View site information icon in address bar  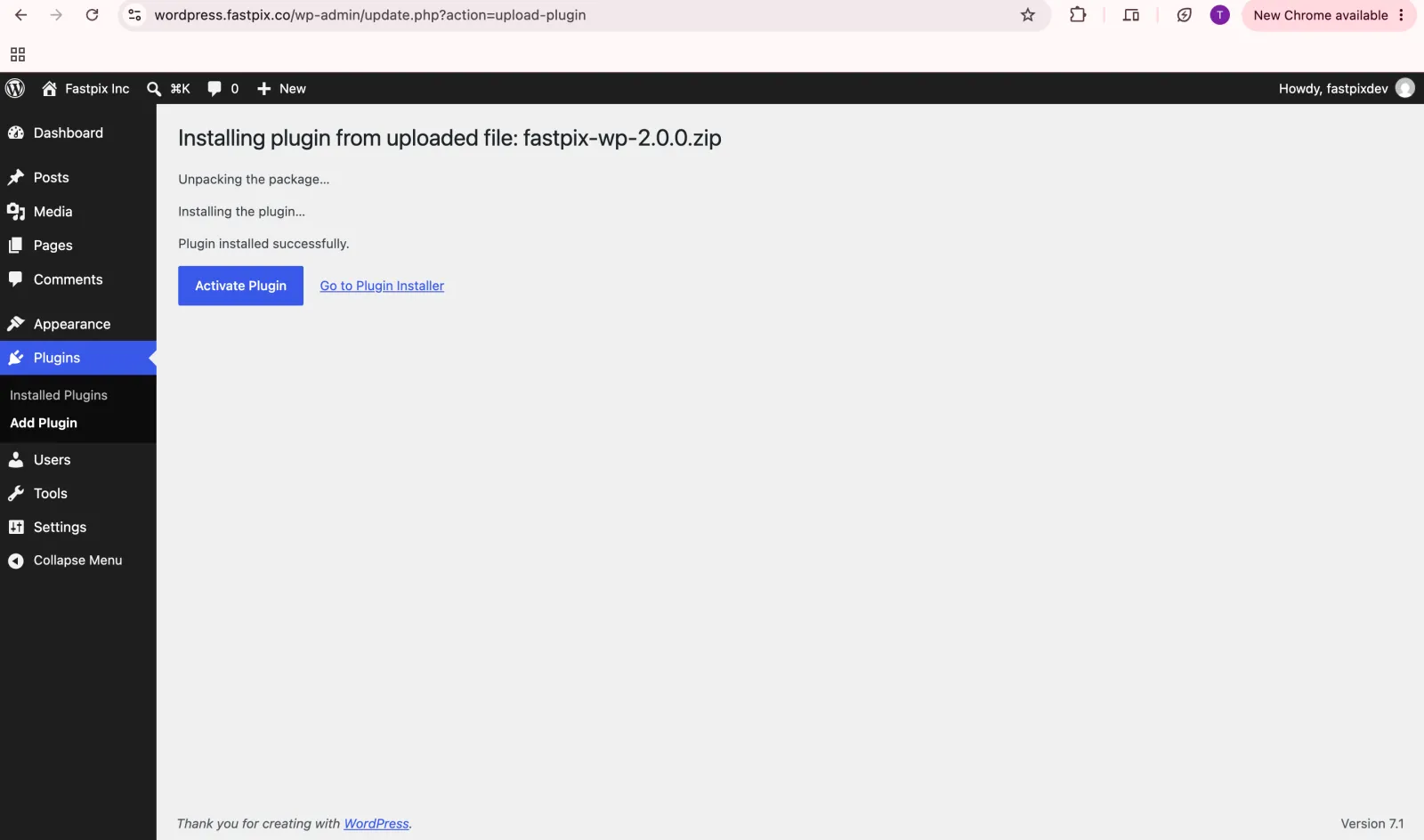[x=134, y=15]
